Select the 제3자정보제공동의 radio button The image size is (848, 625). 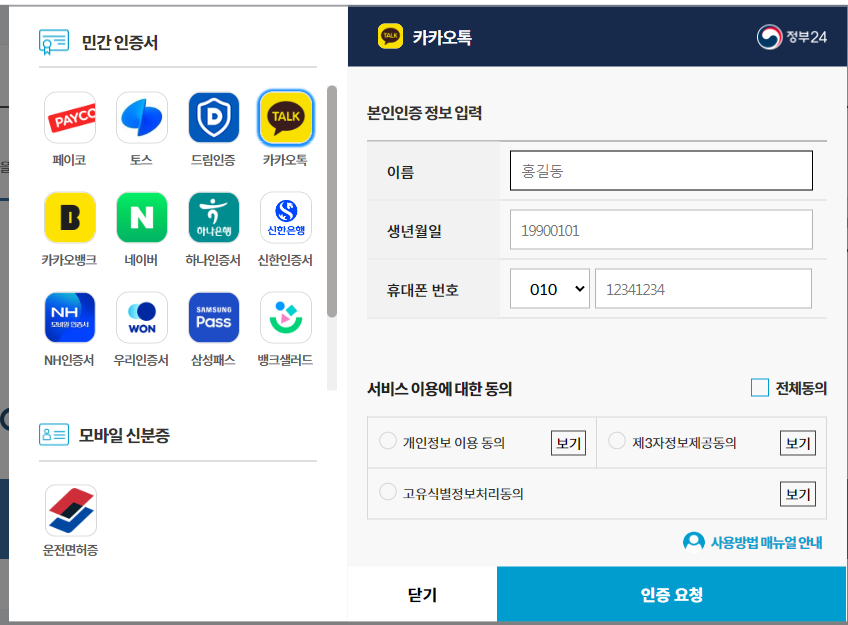tap(617, 441)
